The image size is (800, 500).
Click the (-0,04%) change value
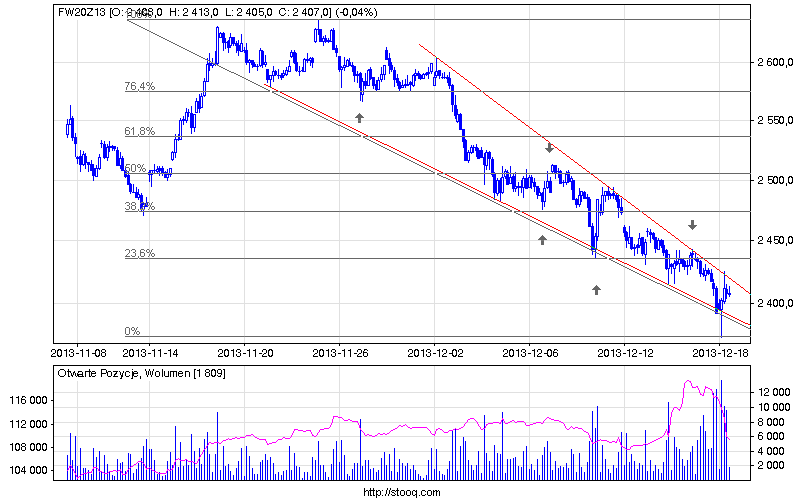pos(357,12)
